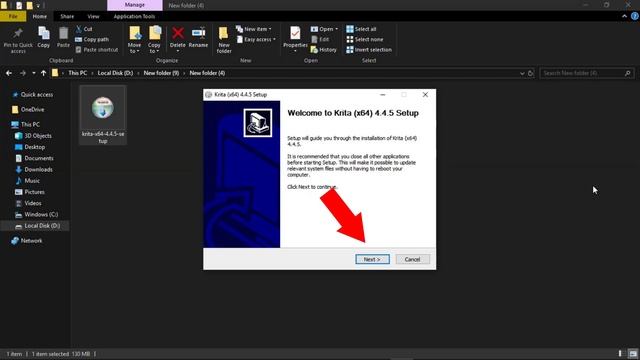Click the Edit ribbon button
This screenshot has width=640, height=360.
tap(320, 39)
